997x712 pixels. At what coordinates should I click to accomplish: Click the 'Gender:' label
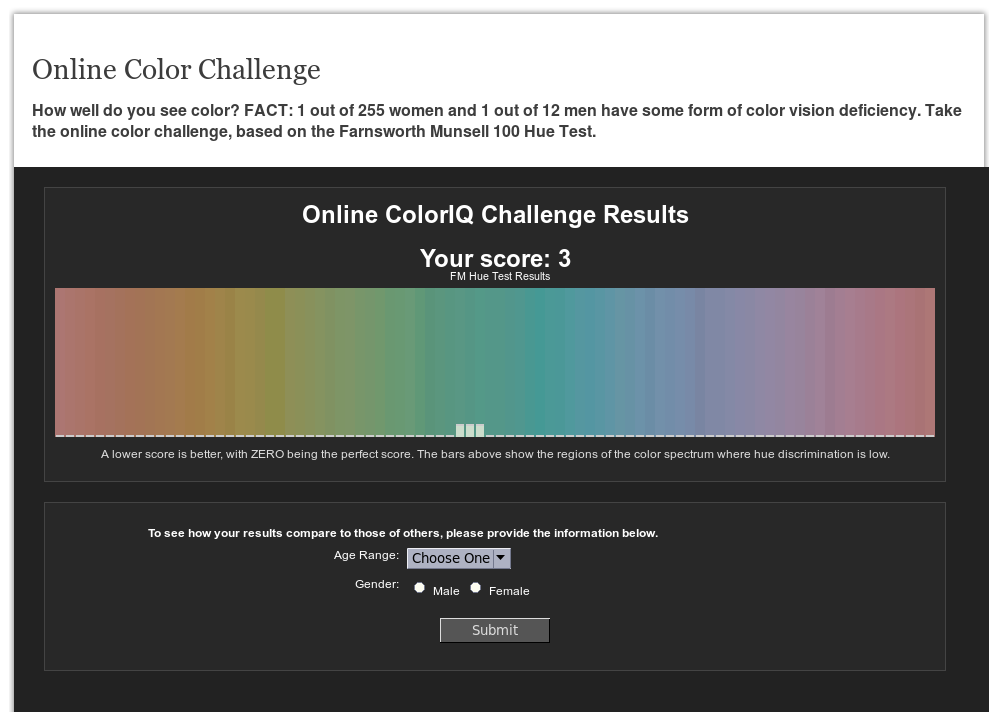click(377, 584)
